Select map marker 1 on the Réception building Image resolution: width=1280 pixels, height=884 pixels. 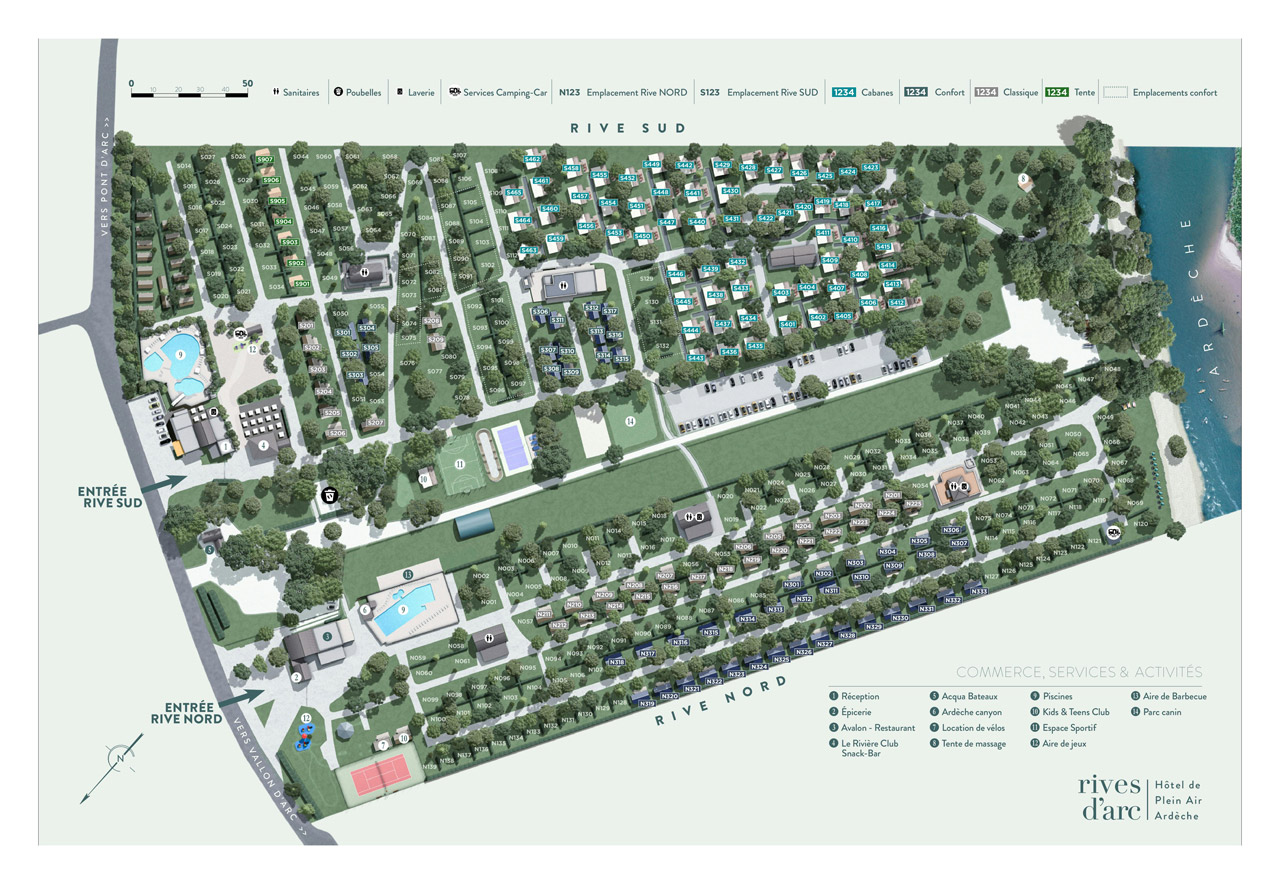point(227,446)
